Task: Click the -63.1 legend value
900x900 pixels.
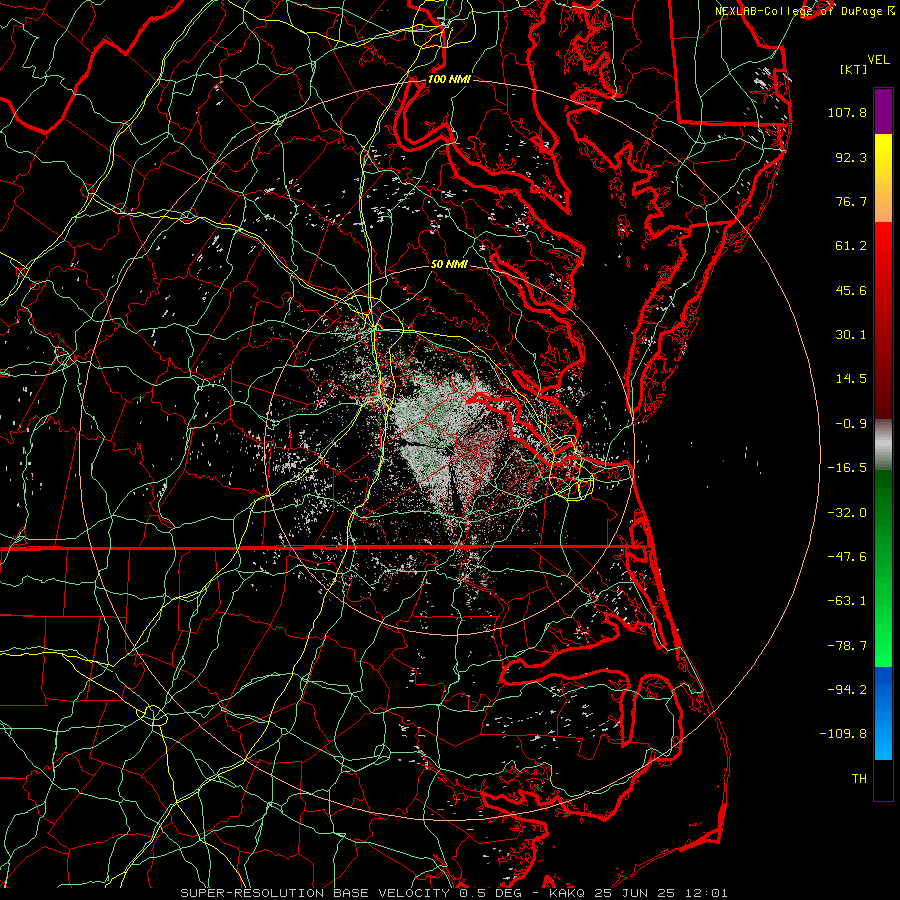Action: (847, 601)
